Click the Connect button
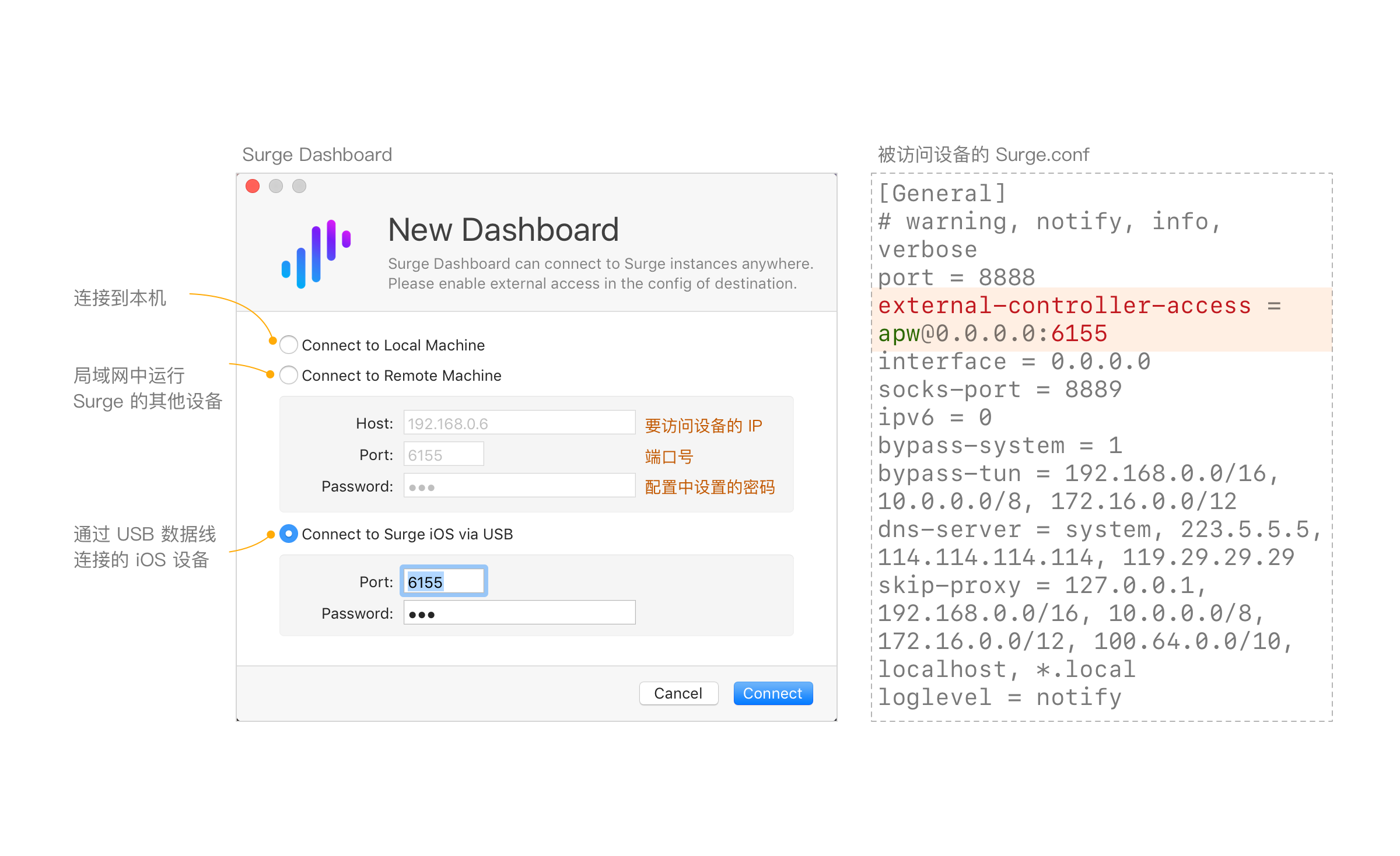 (772, 693)
